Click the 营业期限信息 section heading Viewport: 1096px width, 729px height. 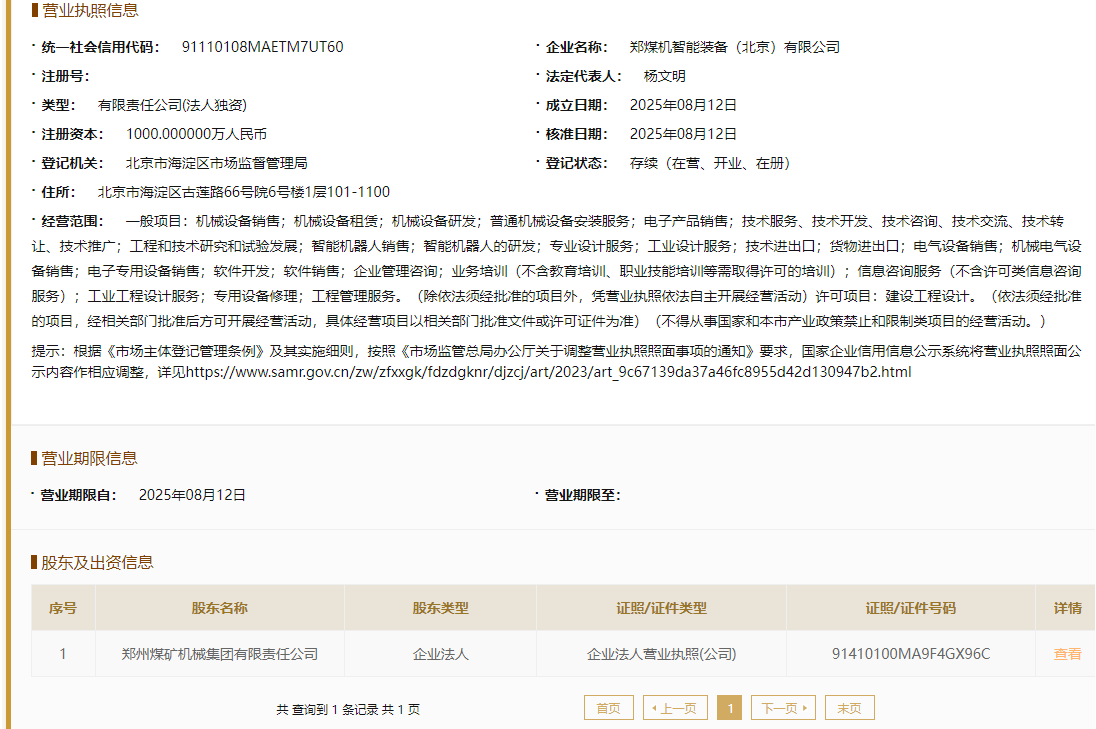coord(89,458)
